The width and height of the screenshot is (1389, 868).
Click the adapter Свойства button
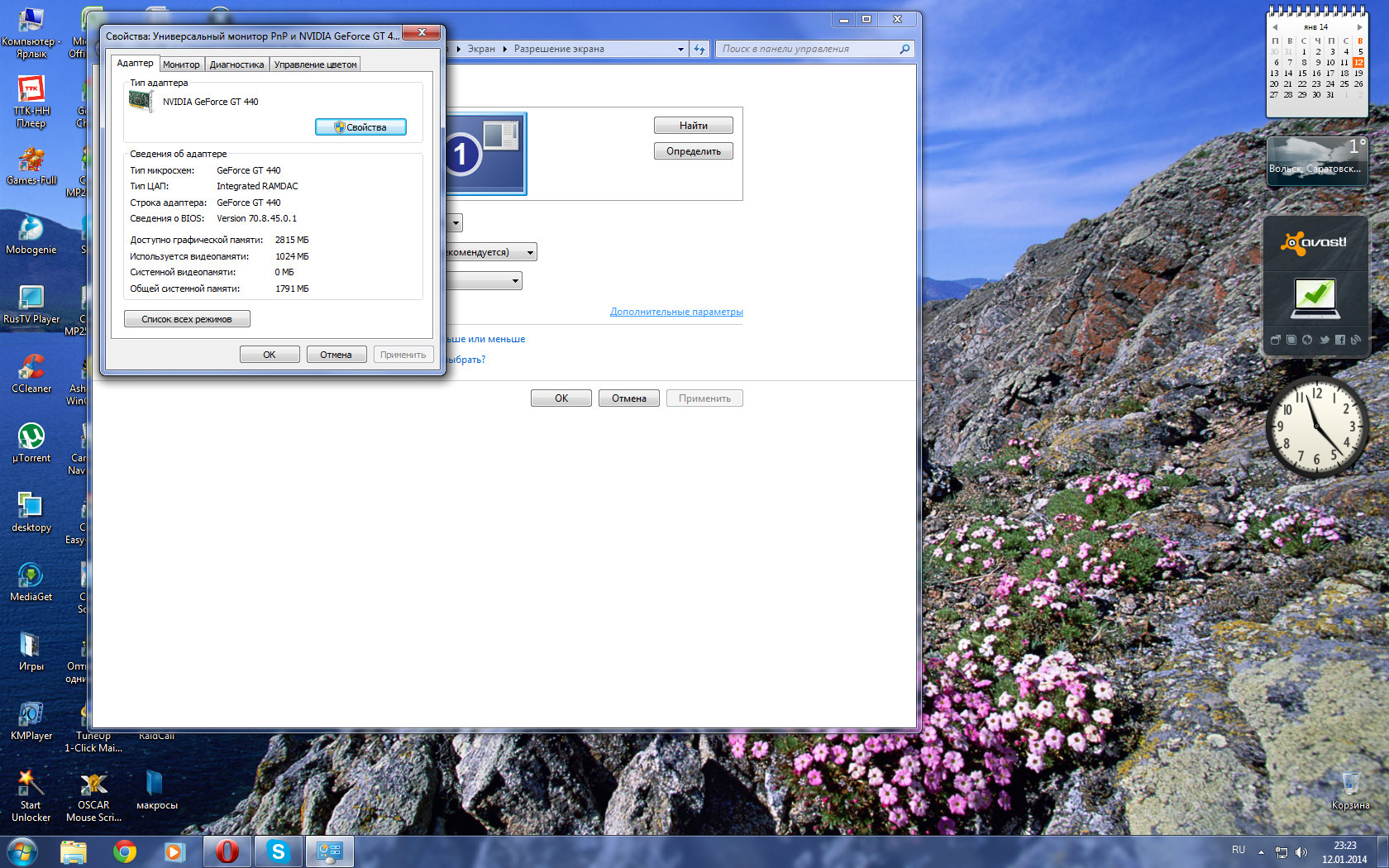pos(360,127)
